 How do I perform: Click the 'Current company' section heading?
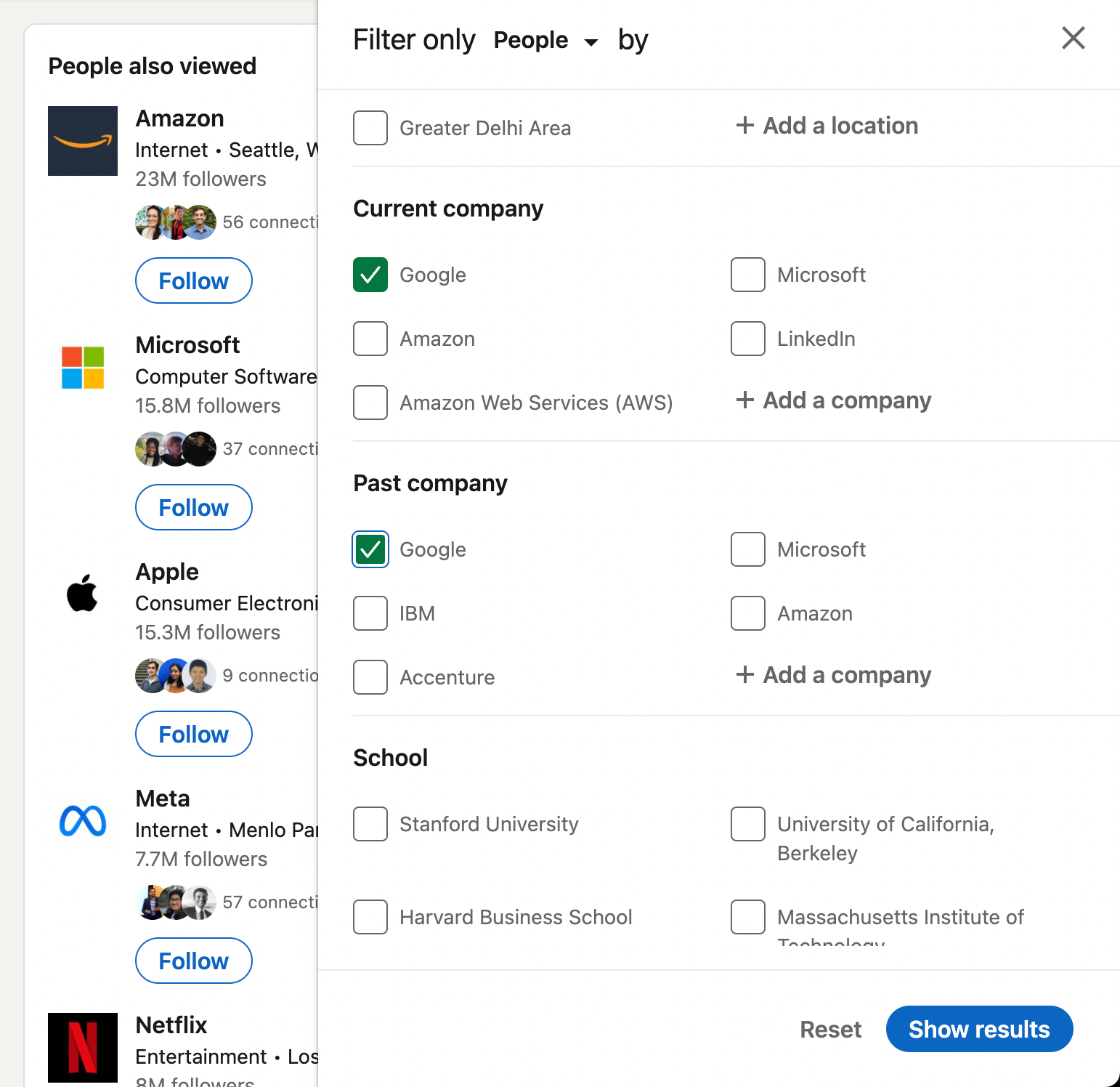point(448,209)
